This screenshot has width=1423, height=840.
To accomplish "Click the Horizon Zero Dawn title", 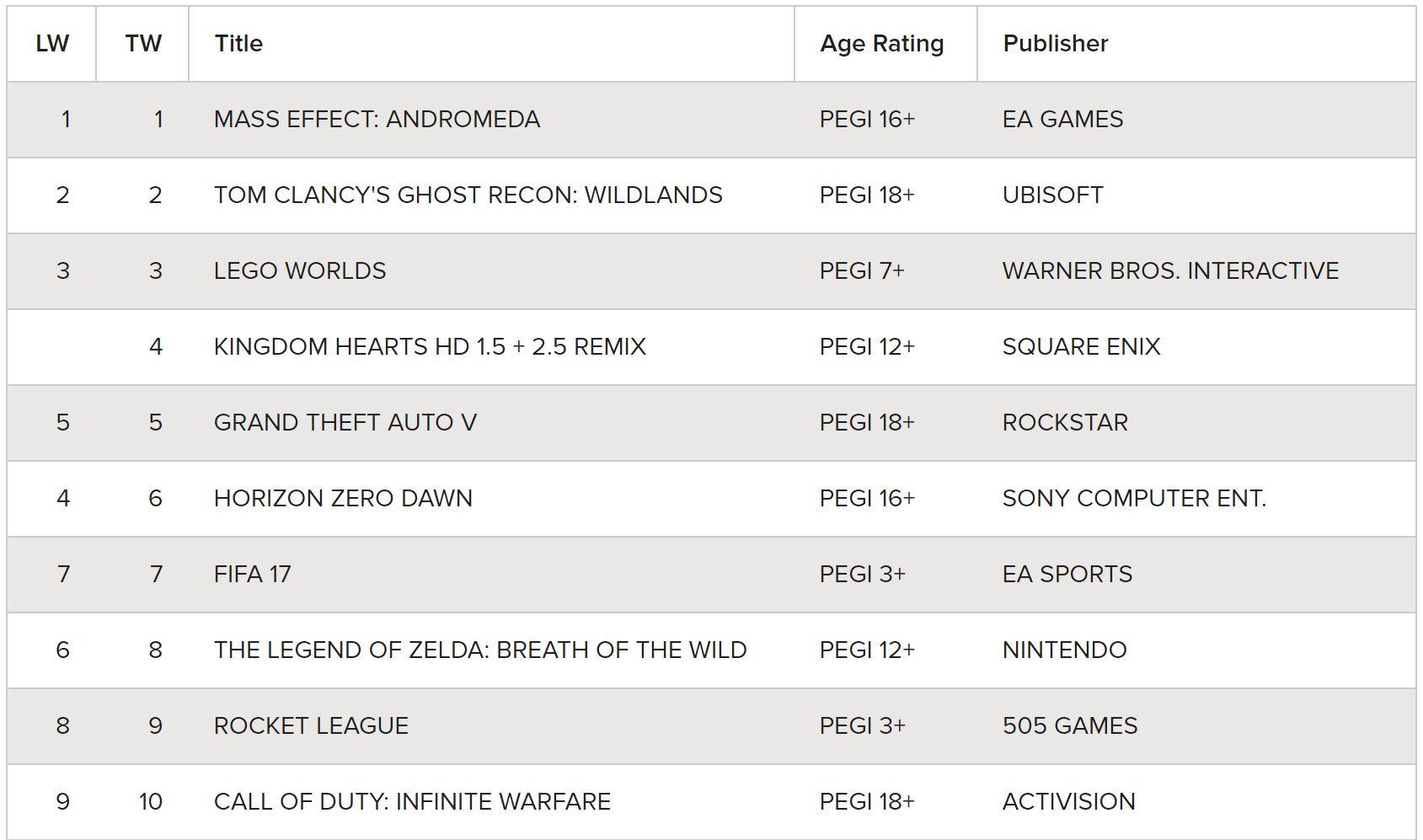I will [x=343, y=499].
